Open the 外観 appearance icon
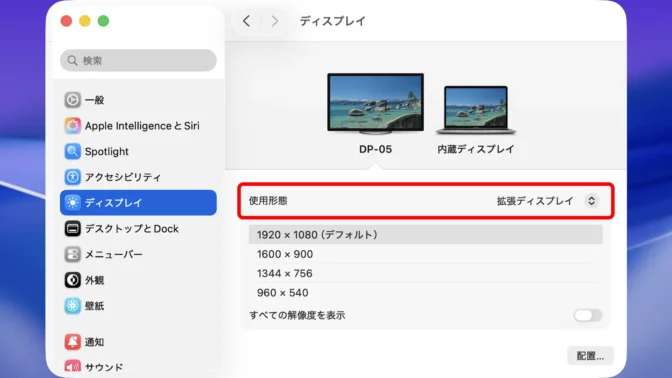Image resolution: width=672 pixels, height=378 pixels. (72, 280)
